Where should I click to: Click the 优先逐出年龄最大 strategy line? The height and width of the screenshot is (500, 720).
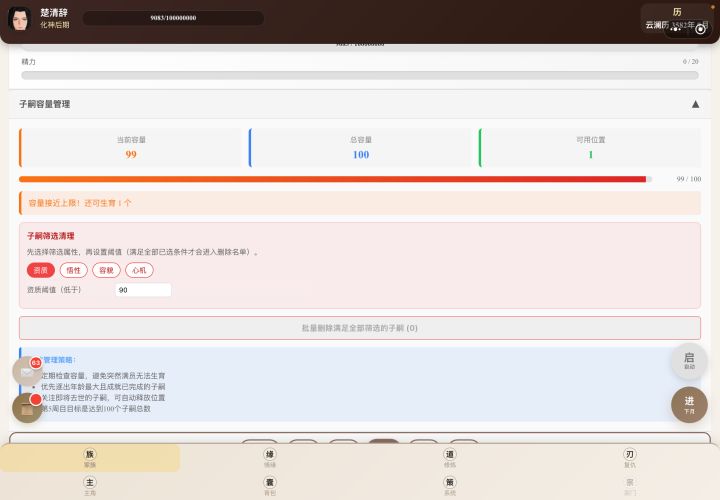[x=103, y=387]
